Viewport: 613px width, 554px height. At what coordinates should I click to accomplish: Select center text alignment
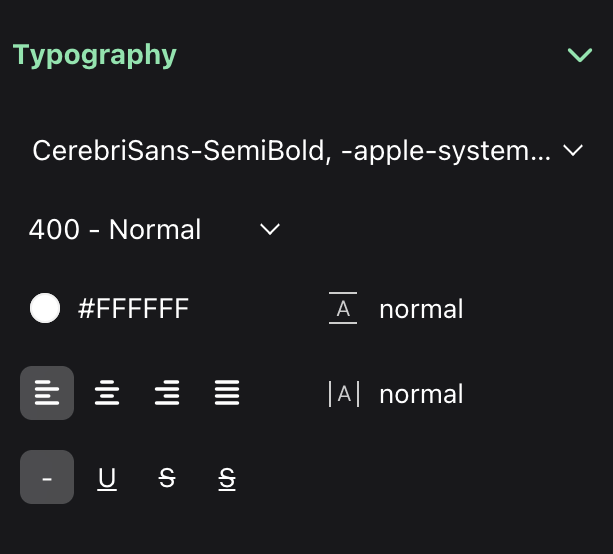[107, 393]
